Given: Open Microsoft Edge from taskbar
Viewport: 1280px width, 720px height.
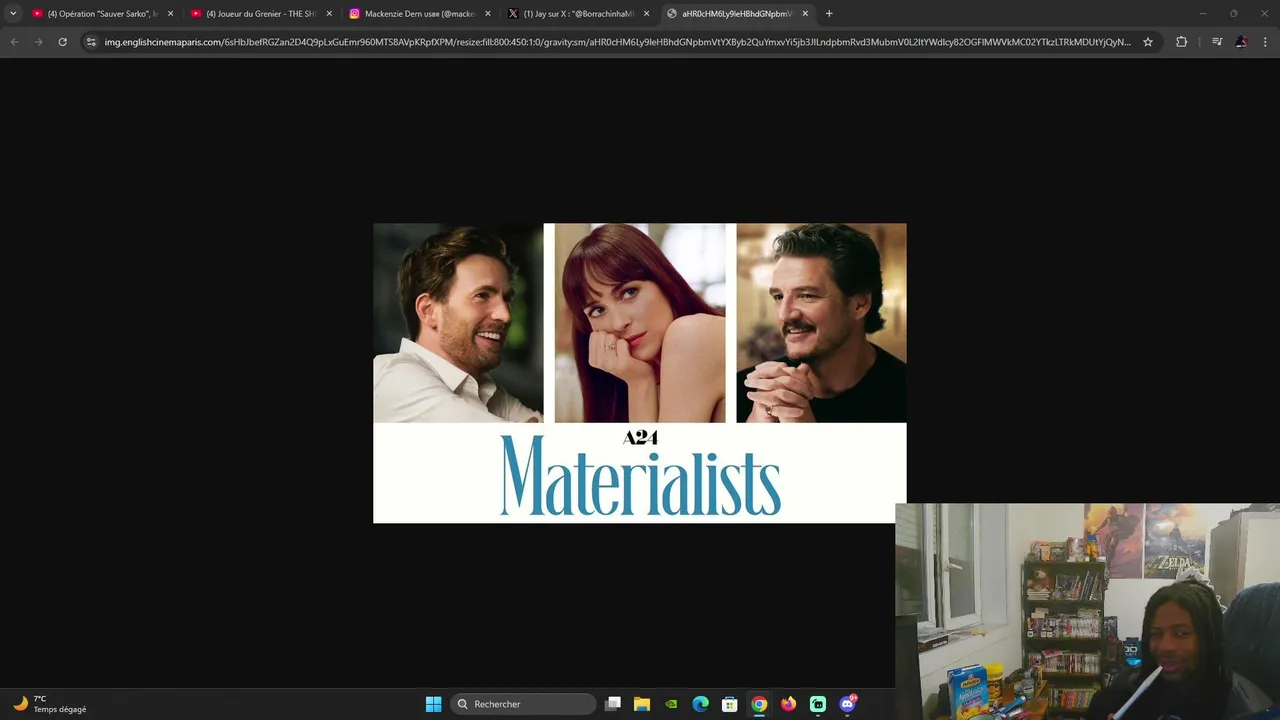Looking at the screenshot, I should coord(701,704).
